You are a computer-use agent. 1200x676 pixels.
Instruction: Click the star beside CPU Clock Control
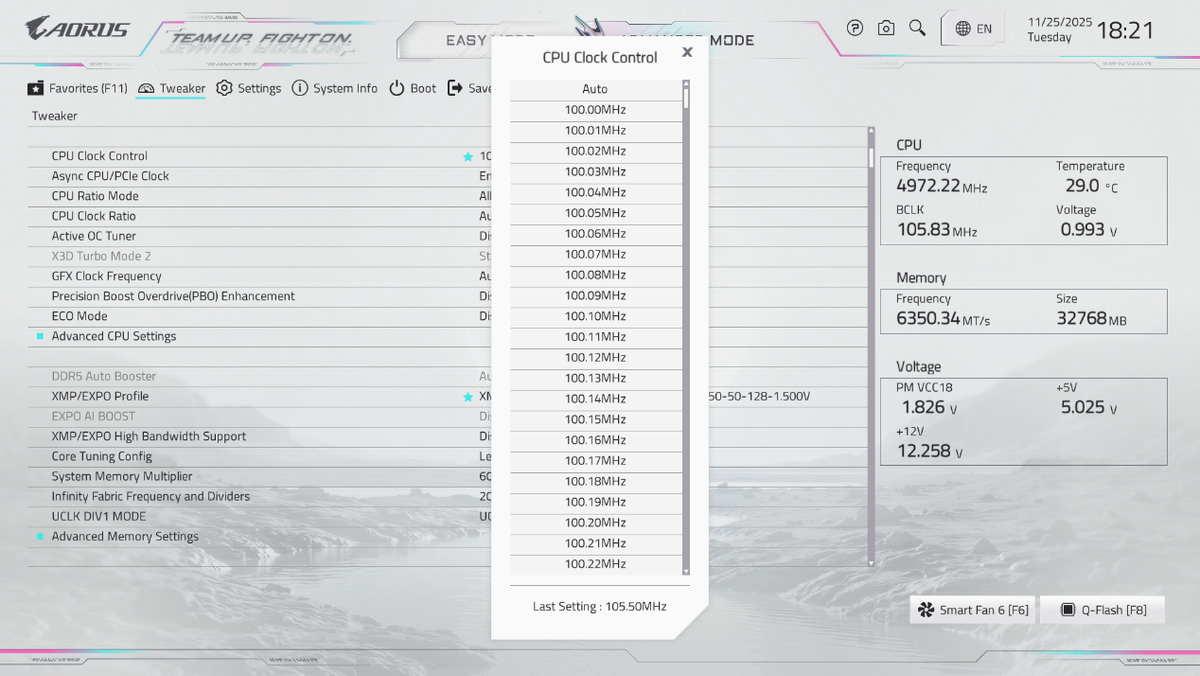(467, 157)
